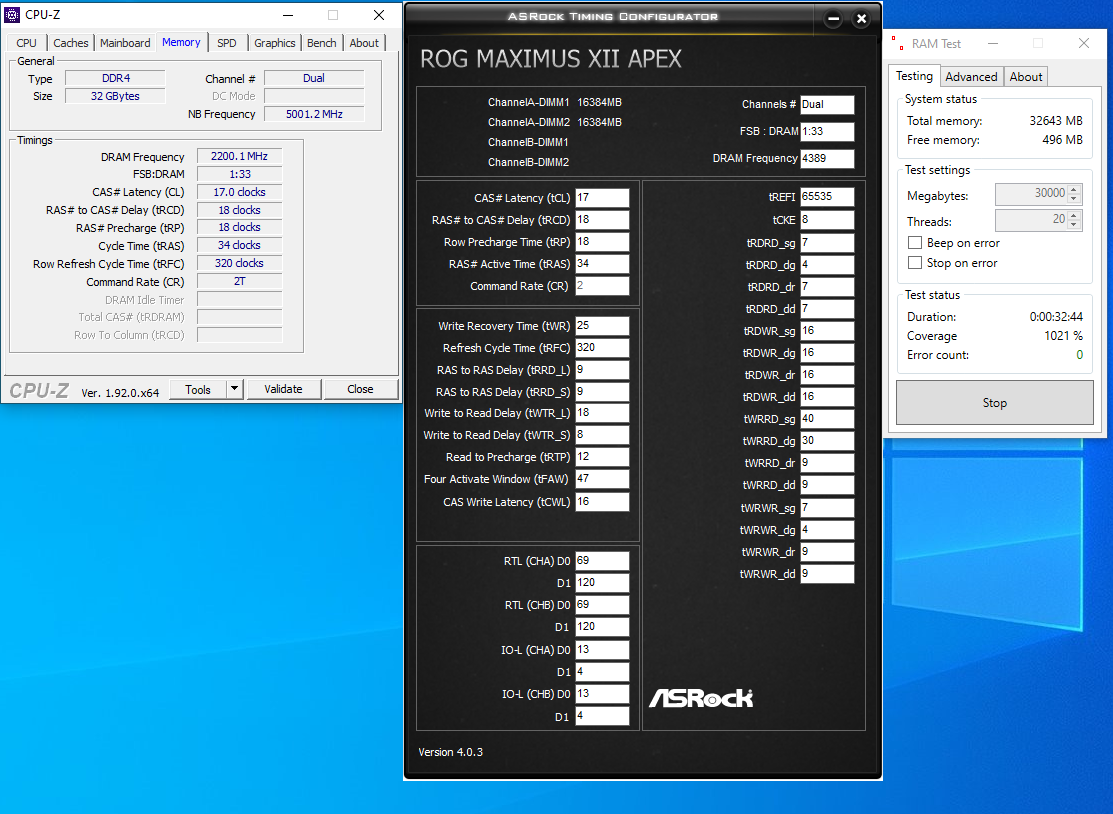Switch to the Bench tab in CPU-Z
This screenshot has width=1113, height=814.
point(322,43)
